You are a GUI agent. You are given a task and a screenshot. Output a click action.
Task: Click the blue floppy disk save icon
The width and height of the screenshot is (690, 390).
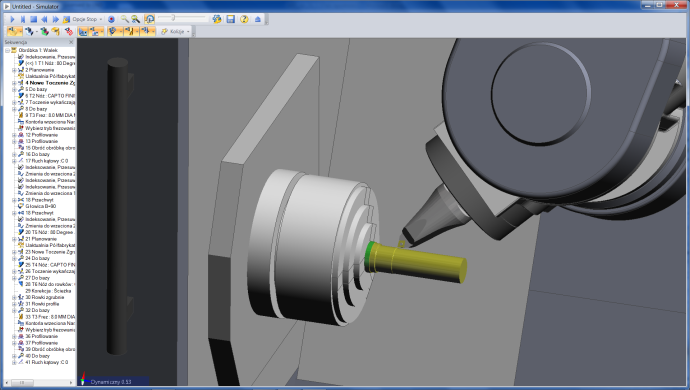click(x=231, y=19)
